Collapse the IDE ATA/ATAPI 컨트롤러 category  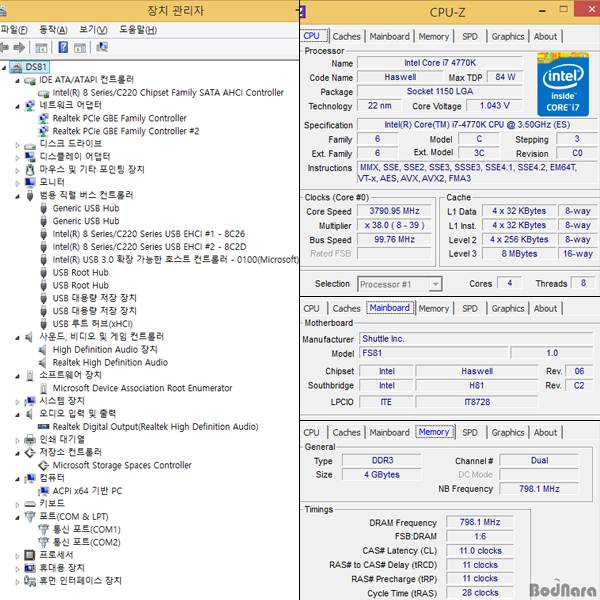(17, 81)
